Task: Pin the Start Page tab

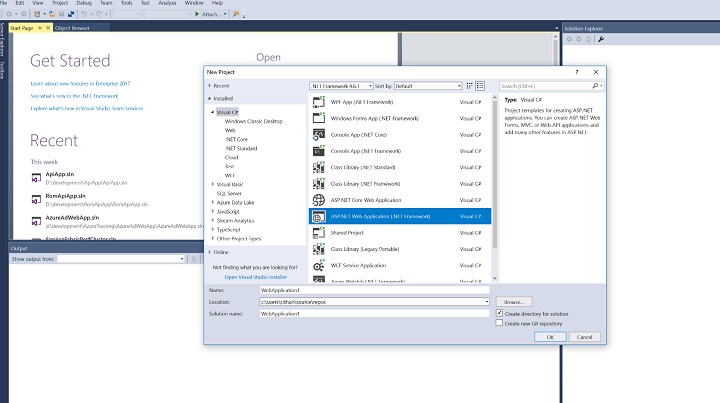Action: [40, 28]
